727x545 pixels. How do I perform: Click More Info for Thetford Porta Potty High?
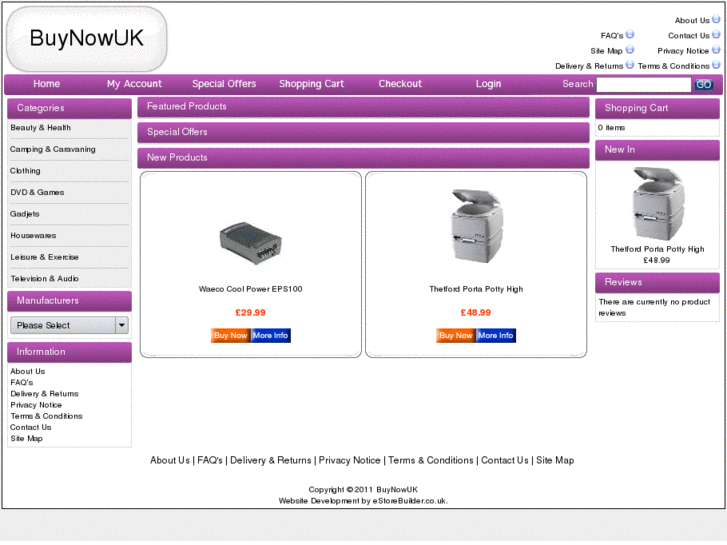tap(496, 335)
